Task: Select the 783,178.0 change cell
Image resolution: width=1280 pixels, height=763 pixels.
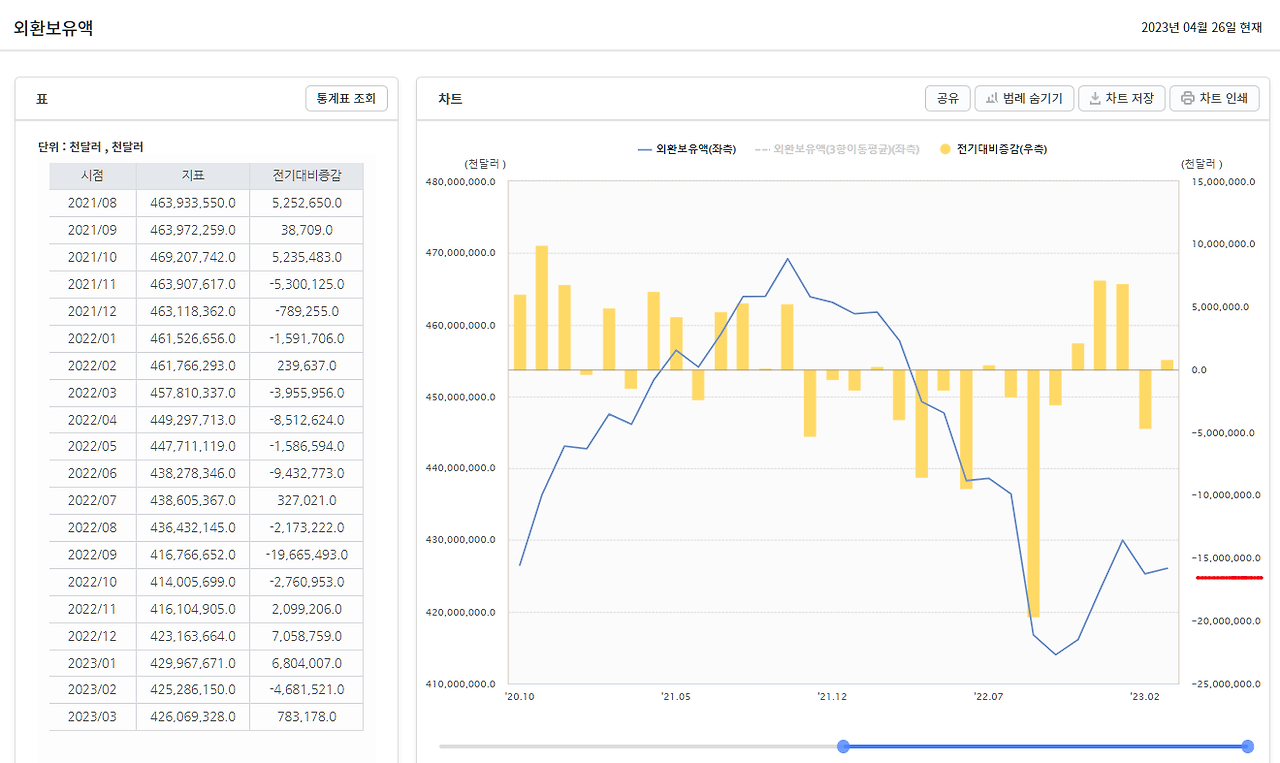Action: (307, 716)
